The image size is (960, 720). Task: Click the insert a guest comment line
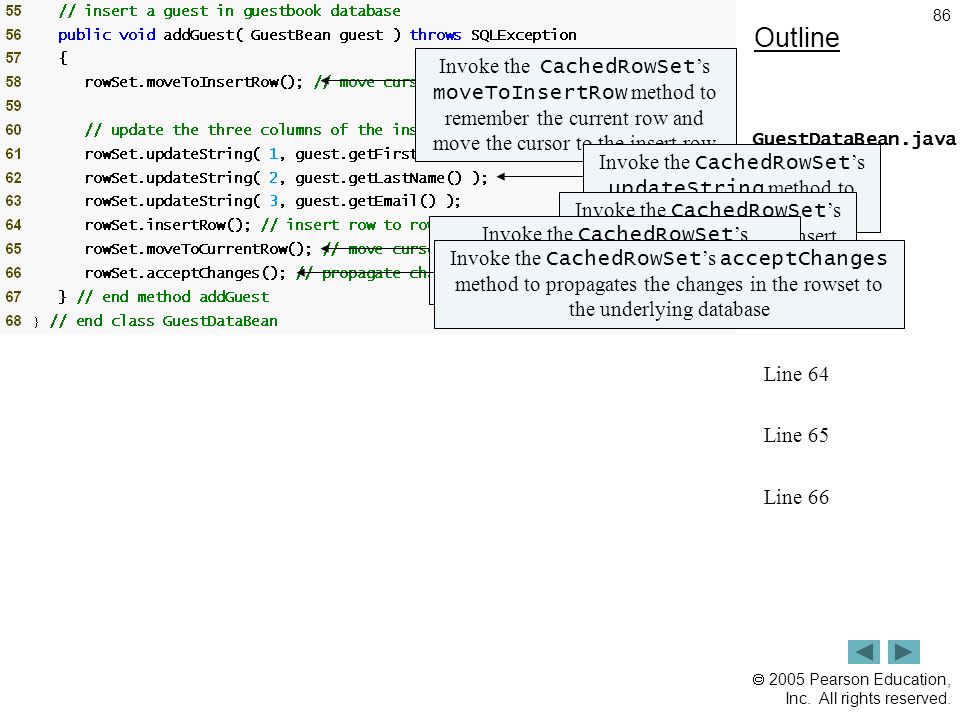tap(230, 11)
